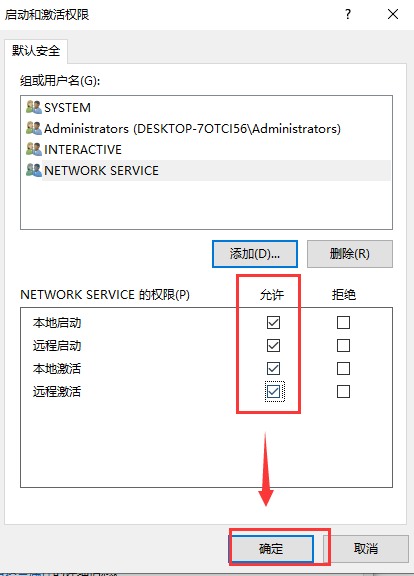Toggle 允许 checkbox for 远程启动
The height and width of the screenshot is (576, 414).
tap(273, 345)
